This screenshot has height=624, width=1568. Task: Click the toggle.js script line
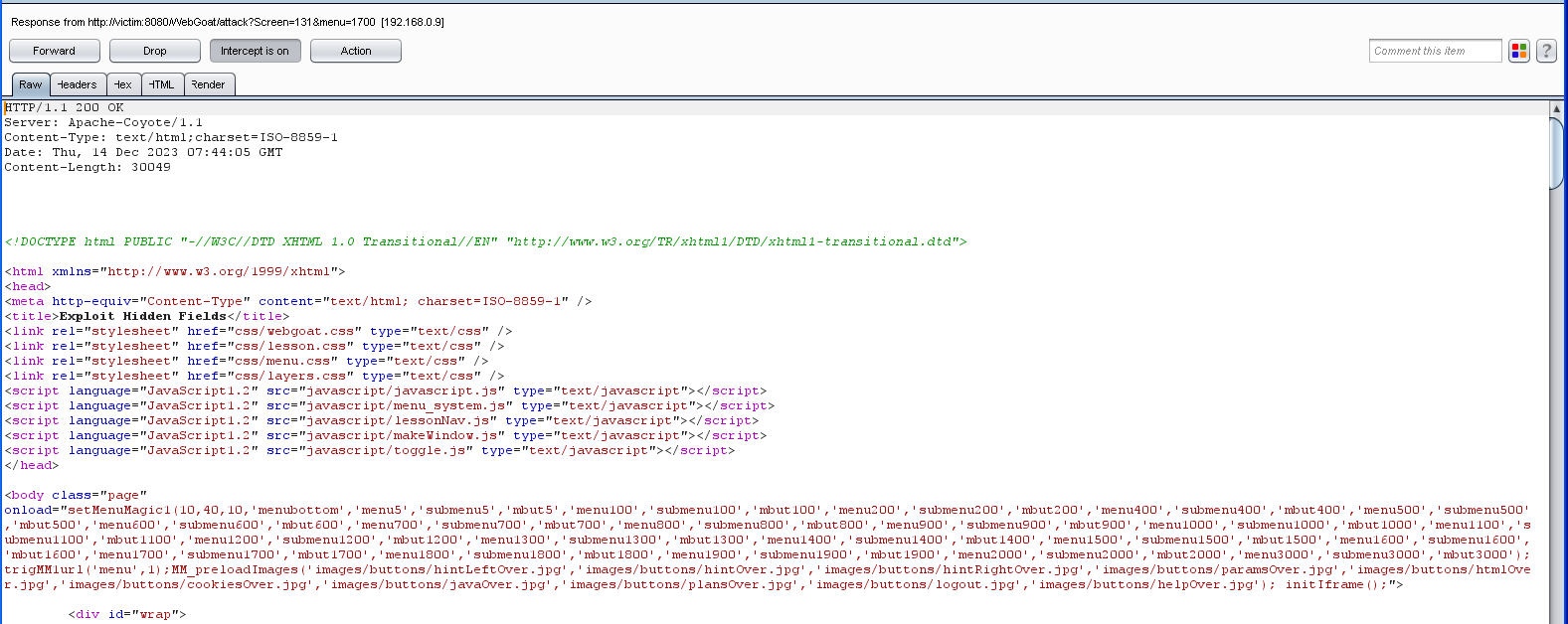point(370,450)
